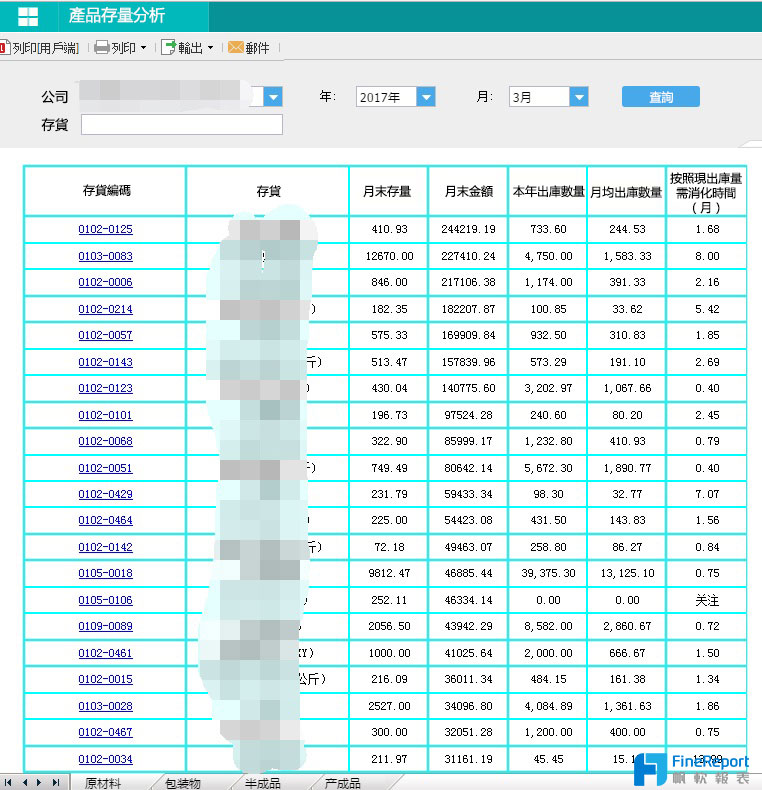Open inventory code link 0105-0018
The height and width of the screenshot is (790, 762).
click(105, 573)
